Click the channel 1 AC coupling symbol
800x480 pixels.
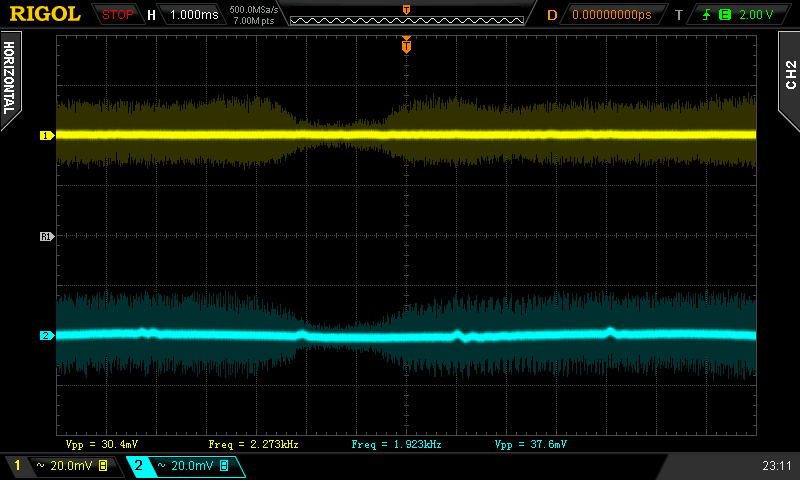pyautogui.click(x=41, y=466)
